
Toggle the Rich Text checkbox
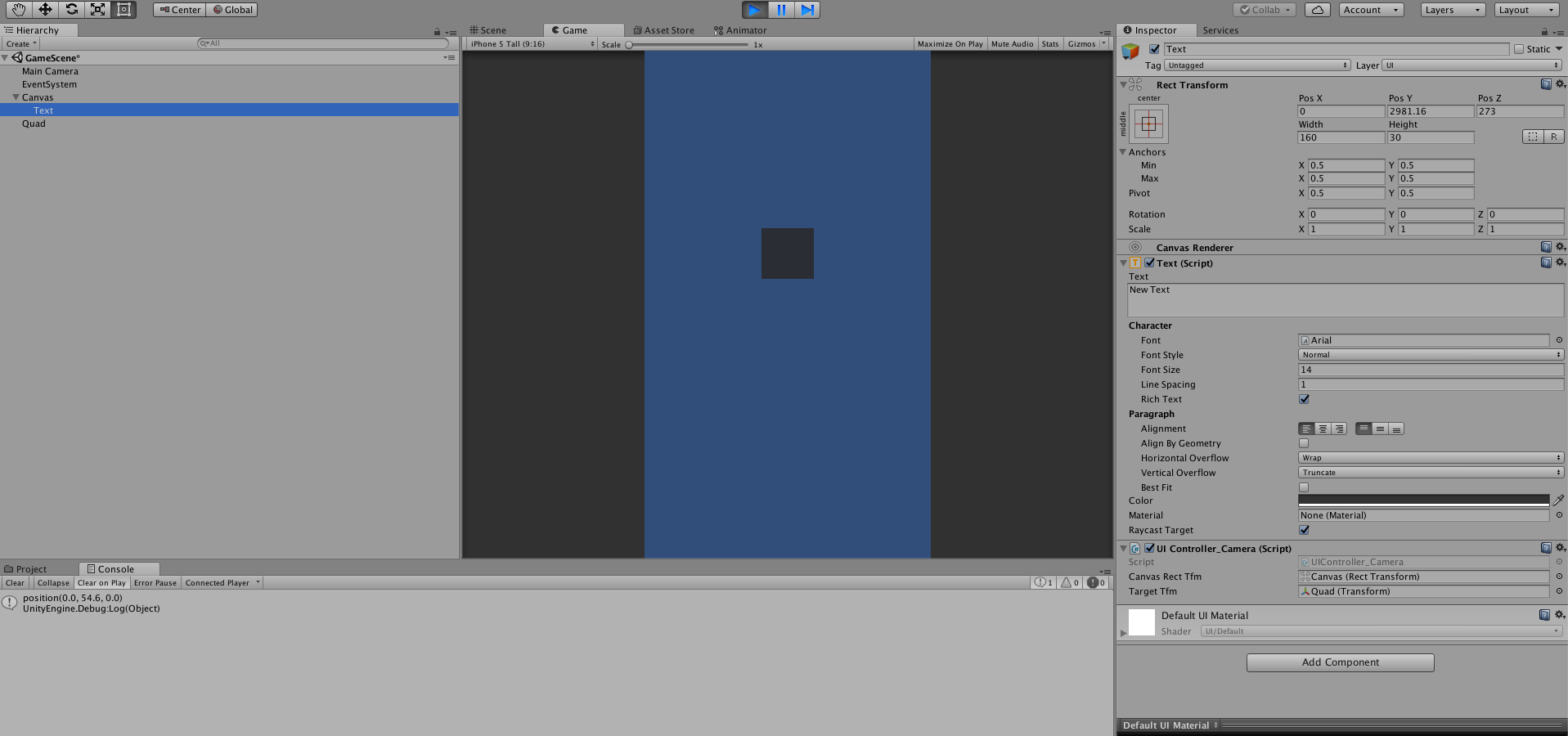(x=1304, y=399)
